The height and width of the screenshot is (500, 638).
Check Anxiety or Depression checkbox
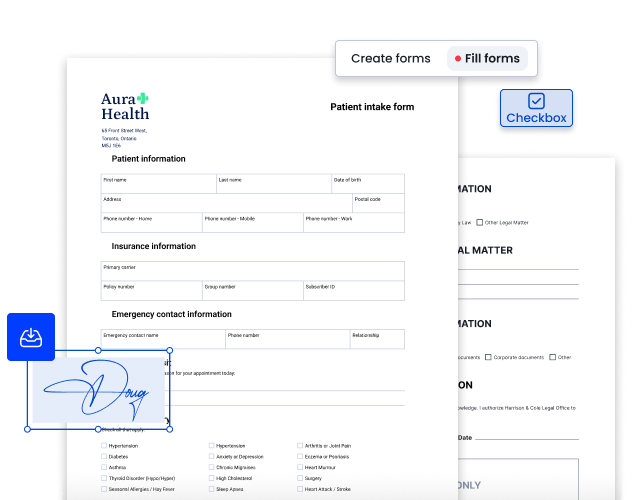pyautogui.click(x=212, y=456)
